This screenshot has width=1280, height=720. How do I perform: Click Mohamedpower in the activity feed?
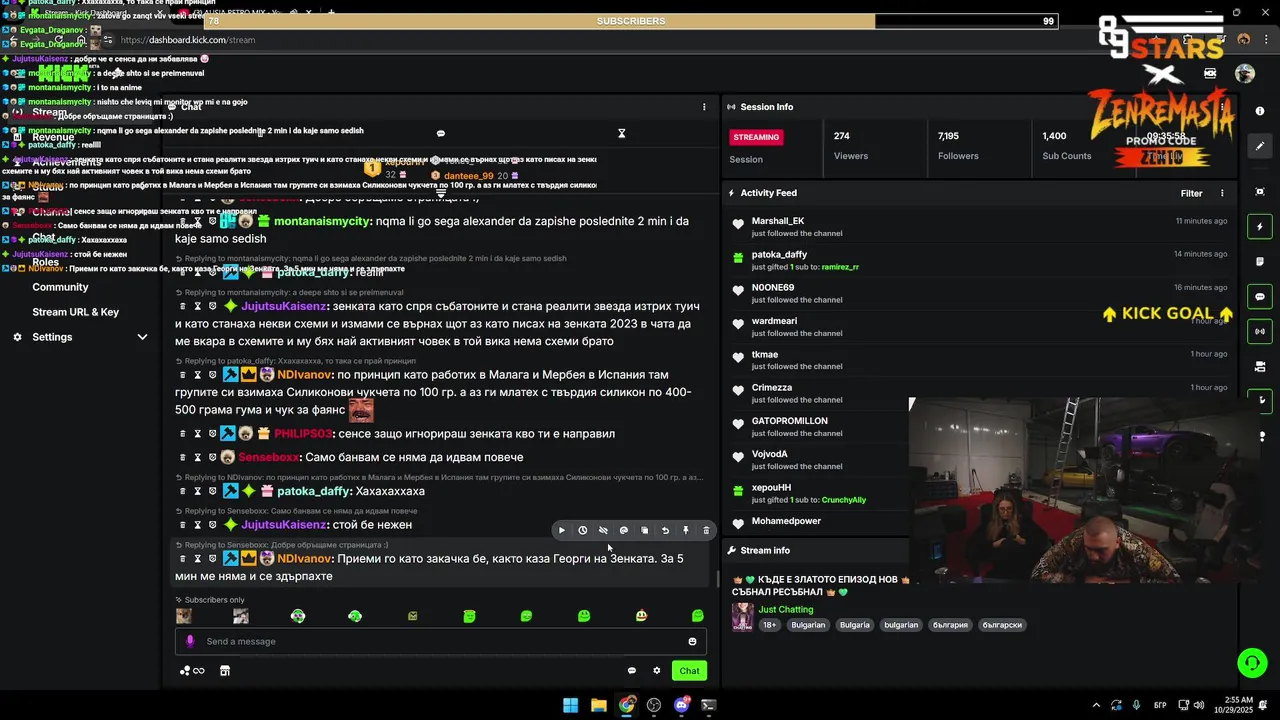(x=786, y=521)
